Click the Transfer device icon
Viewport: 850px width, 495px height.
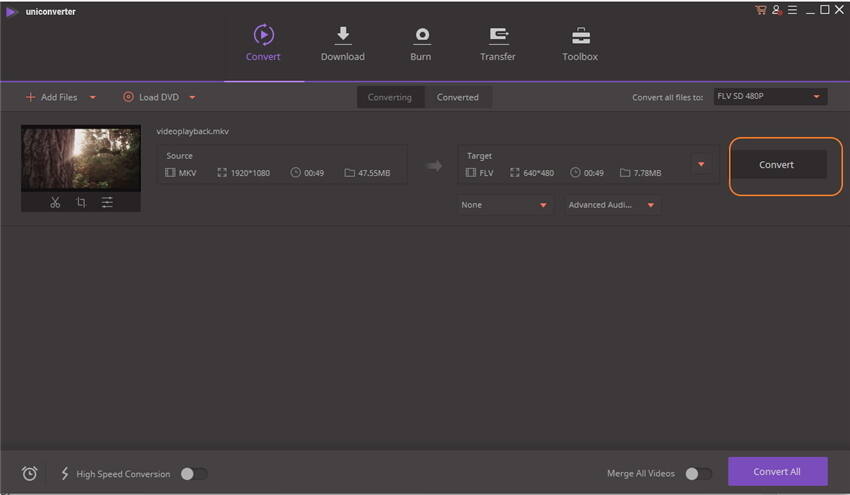pos(499,35)
